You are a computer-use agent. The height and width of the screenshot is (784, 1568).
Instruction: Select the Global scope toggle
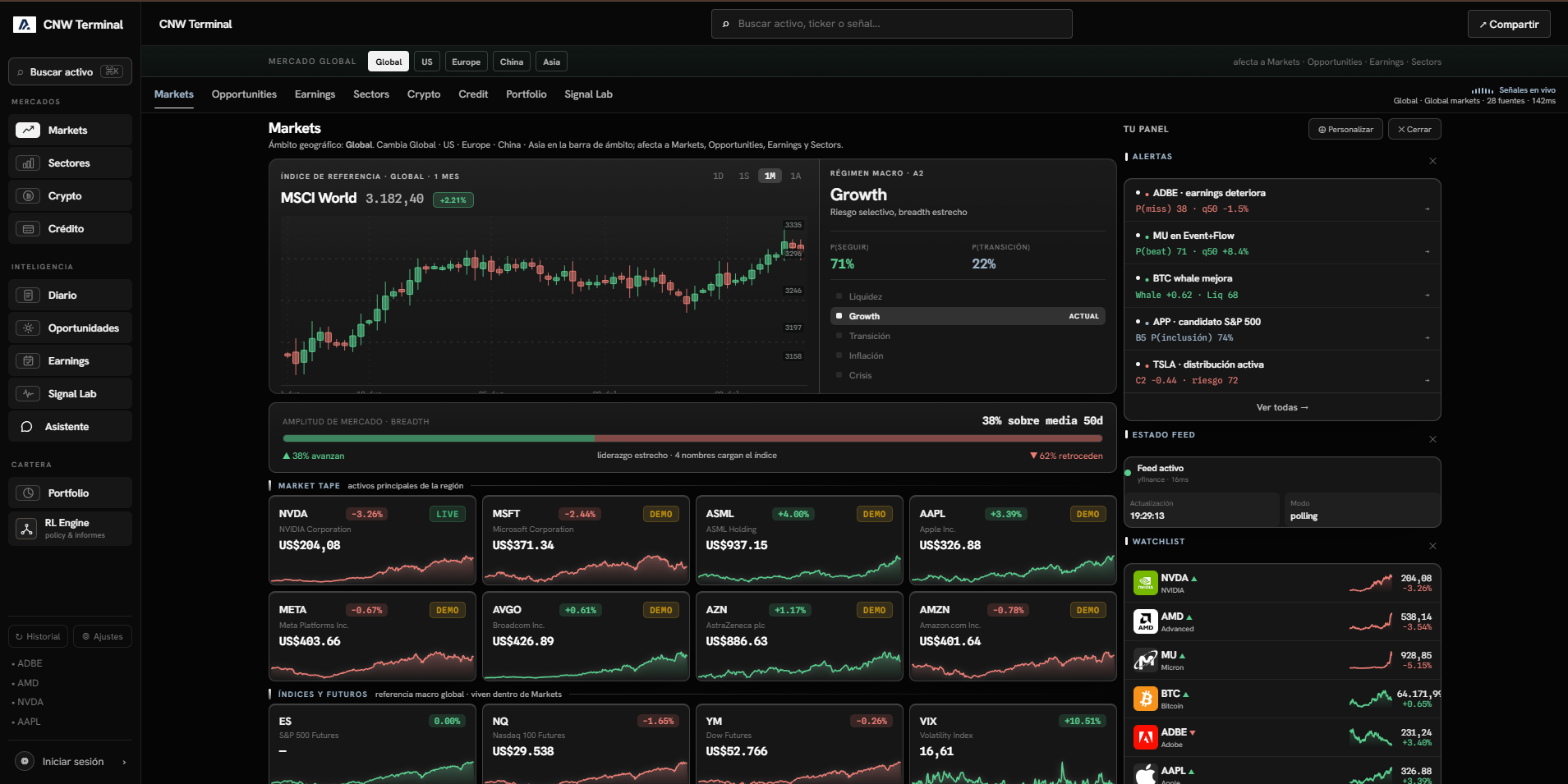tap(389, 62)
